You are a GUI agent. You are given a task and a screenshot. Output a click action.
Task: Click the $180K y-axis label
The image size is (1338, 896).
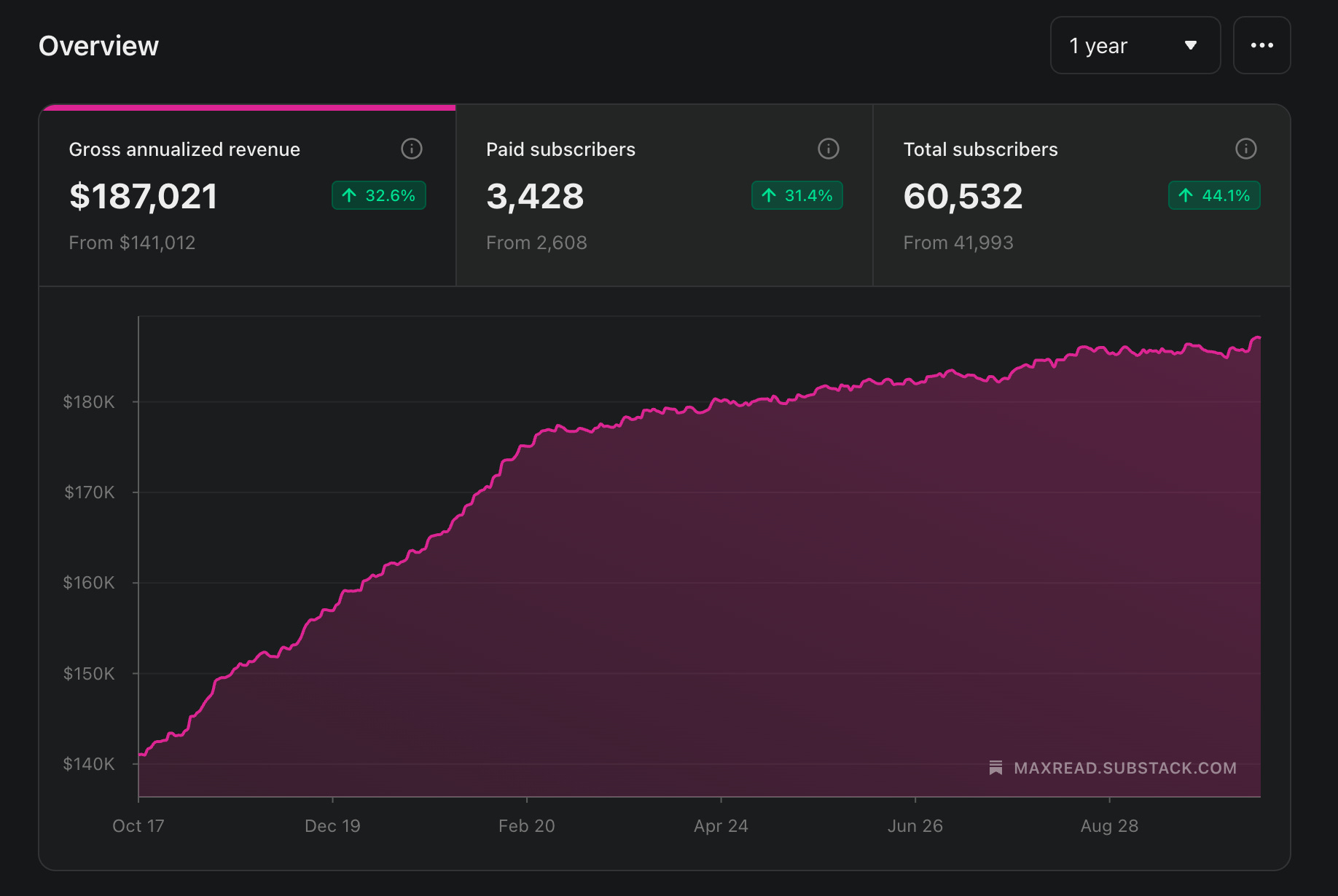tap(89, 402)
